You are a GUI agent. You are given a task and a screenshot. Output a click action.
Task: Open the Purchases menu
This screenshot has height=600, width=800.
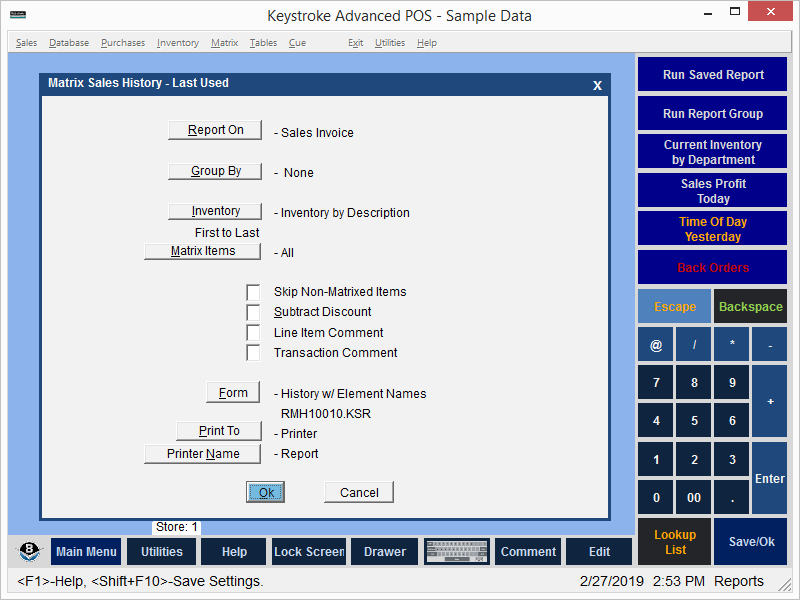(x=123, y=43)
